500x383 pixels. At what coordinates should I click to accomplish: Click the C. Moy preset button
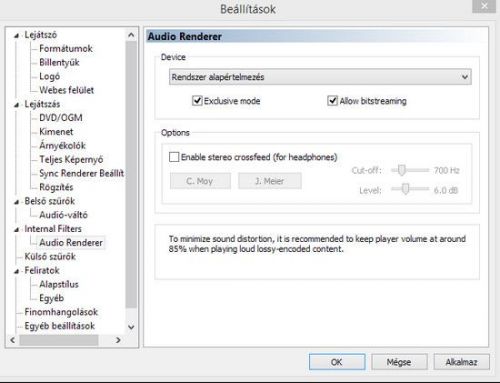click(x=200, y=181)
